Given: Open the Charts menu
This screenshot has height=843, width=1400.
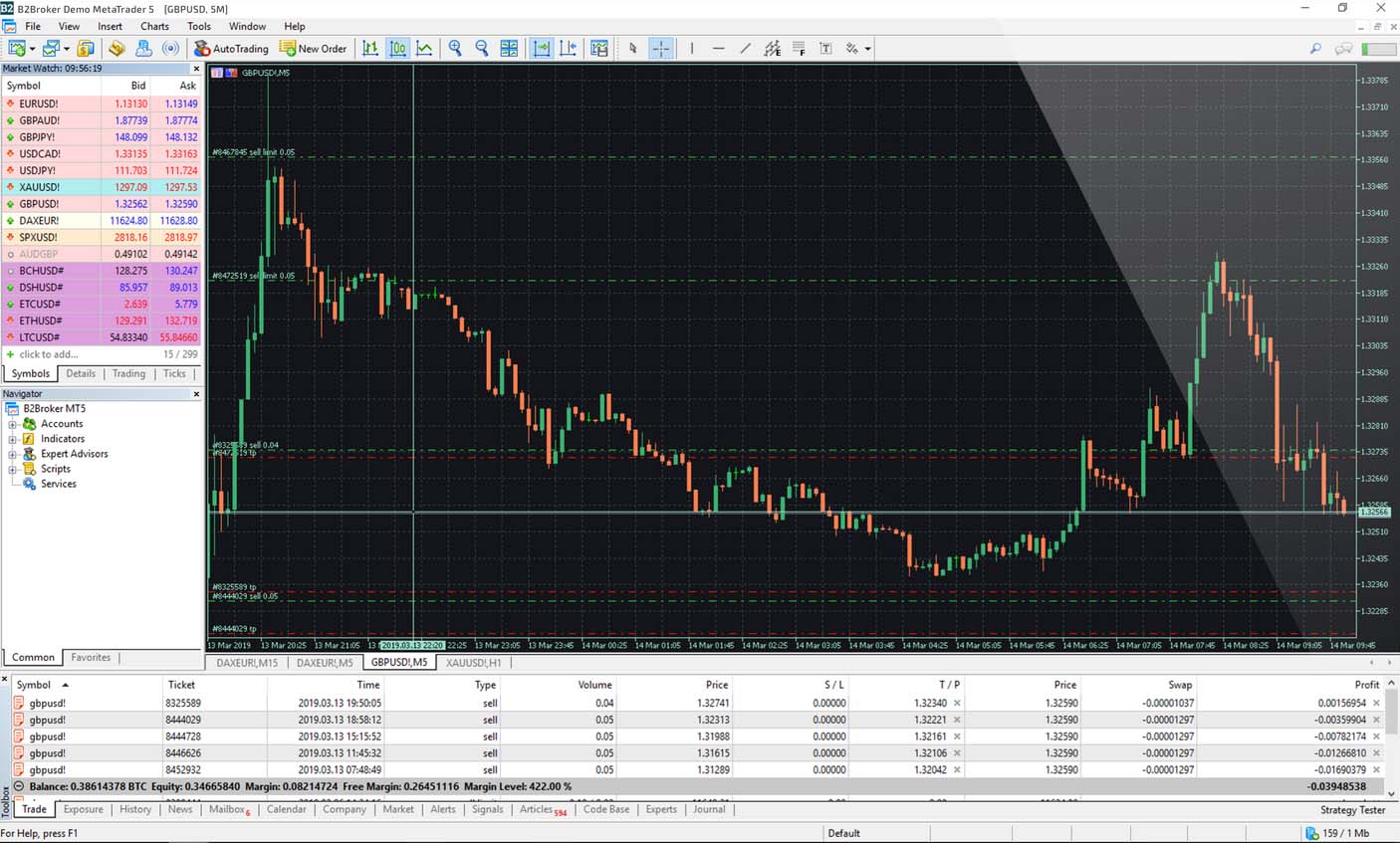Looking at the screenshot, I should click(x=154, y=26).
